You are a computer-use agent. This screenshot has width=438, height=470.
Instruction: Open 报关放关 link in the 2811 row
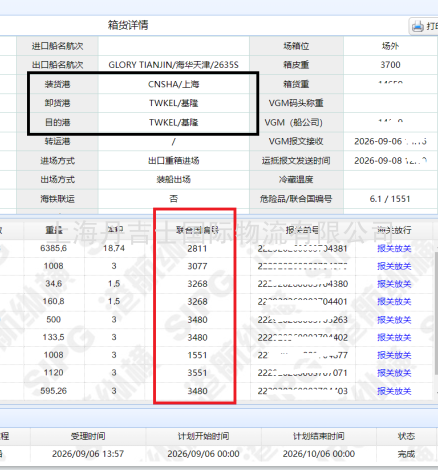click(x=394, y=249)
